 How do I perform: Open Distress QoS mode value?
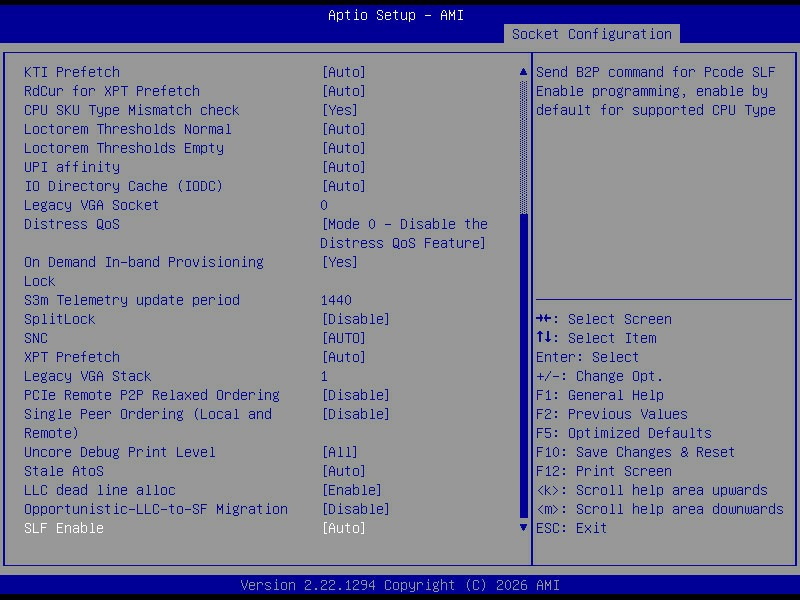[x=404, y=234]
